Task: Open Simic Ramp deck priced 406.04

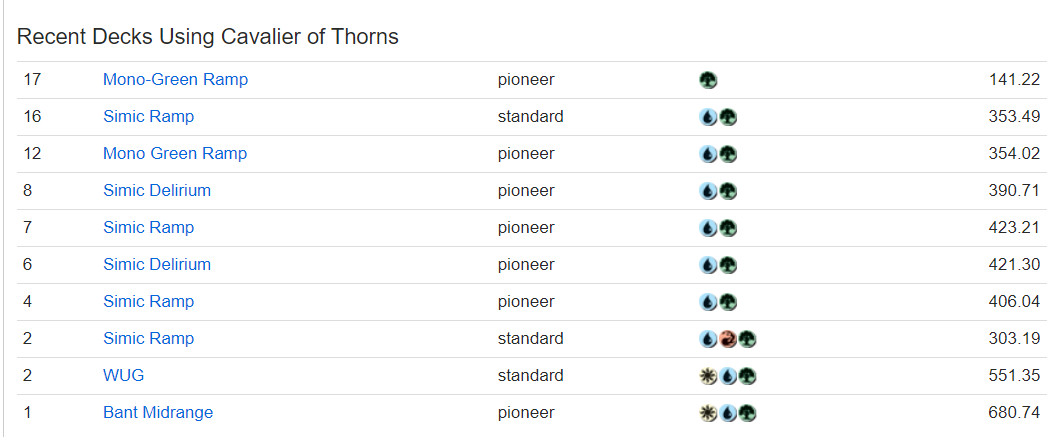Action: [x=148, y=301]
